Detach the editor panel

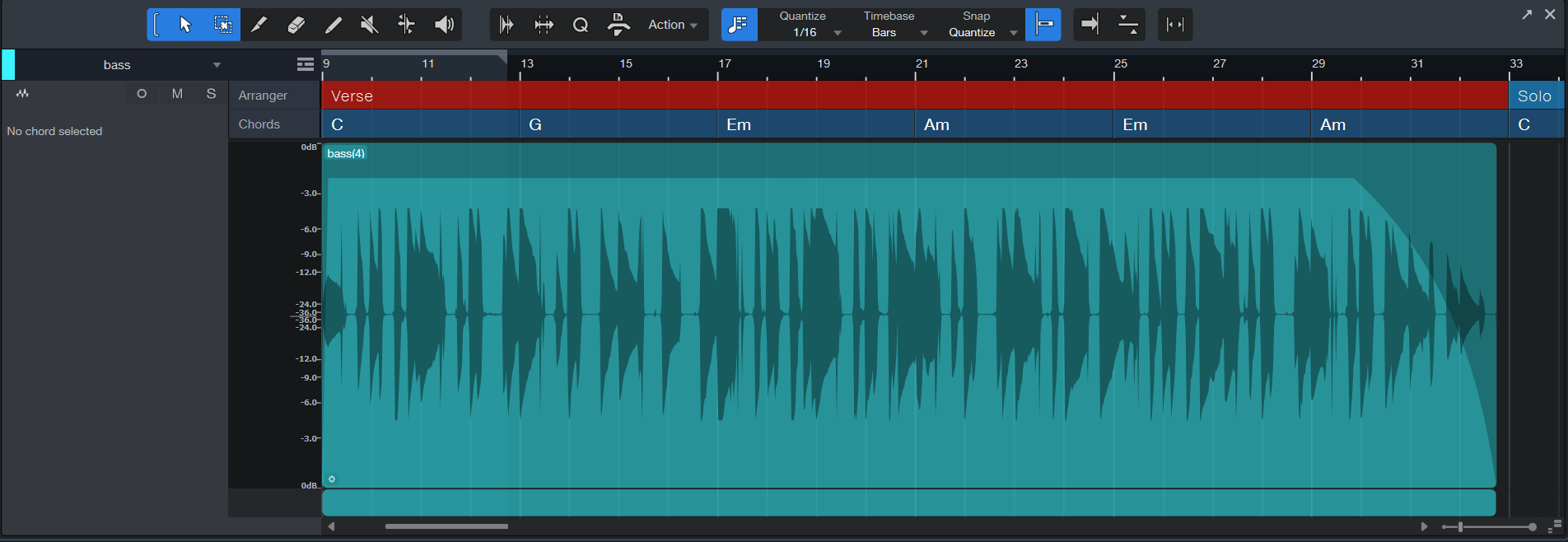tap(1527, 14)
